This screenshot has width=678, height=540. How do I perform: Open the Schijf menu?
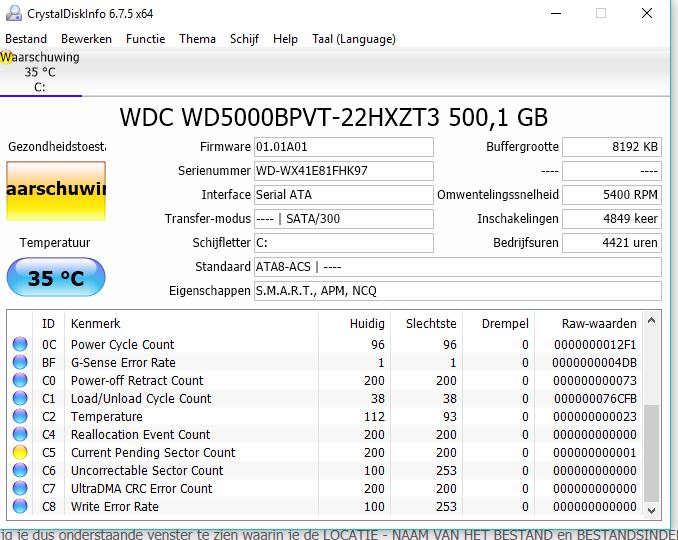coord(244,39)
